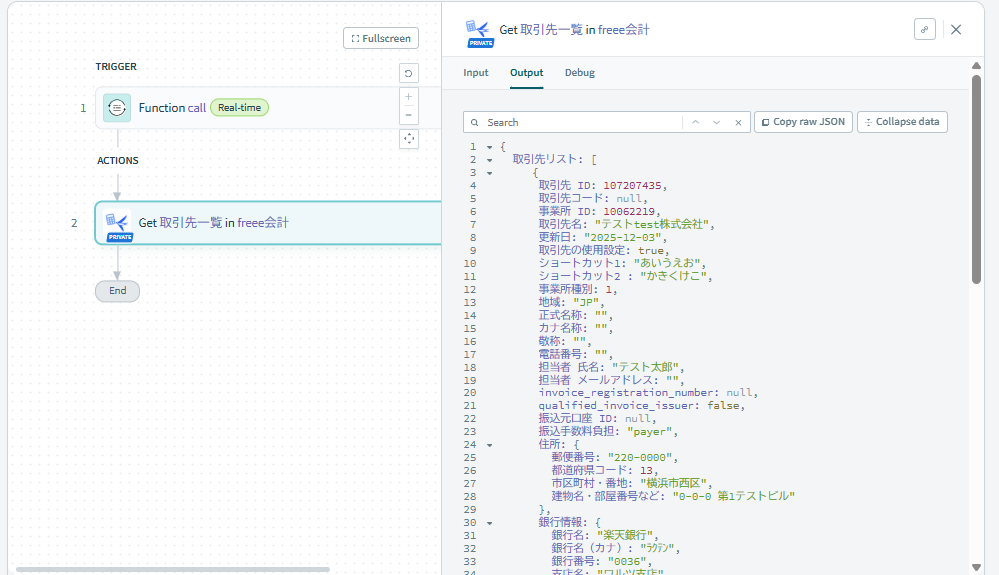Clear the search with the x icon
Screen dimensions: 999x575
[x=738, y=122]
